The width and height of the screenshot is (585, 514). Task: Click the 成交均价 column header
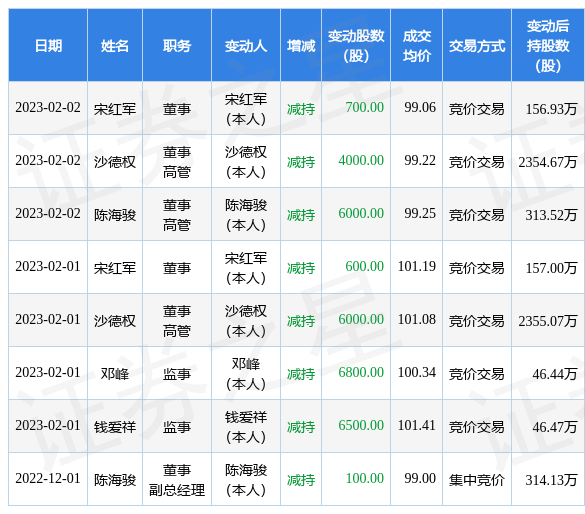[x=417, y=46]
